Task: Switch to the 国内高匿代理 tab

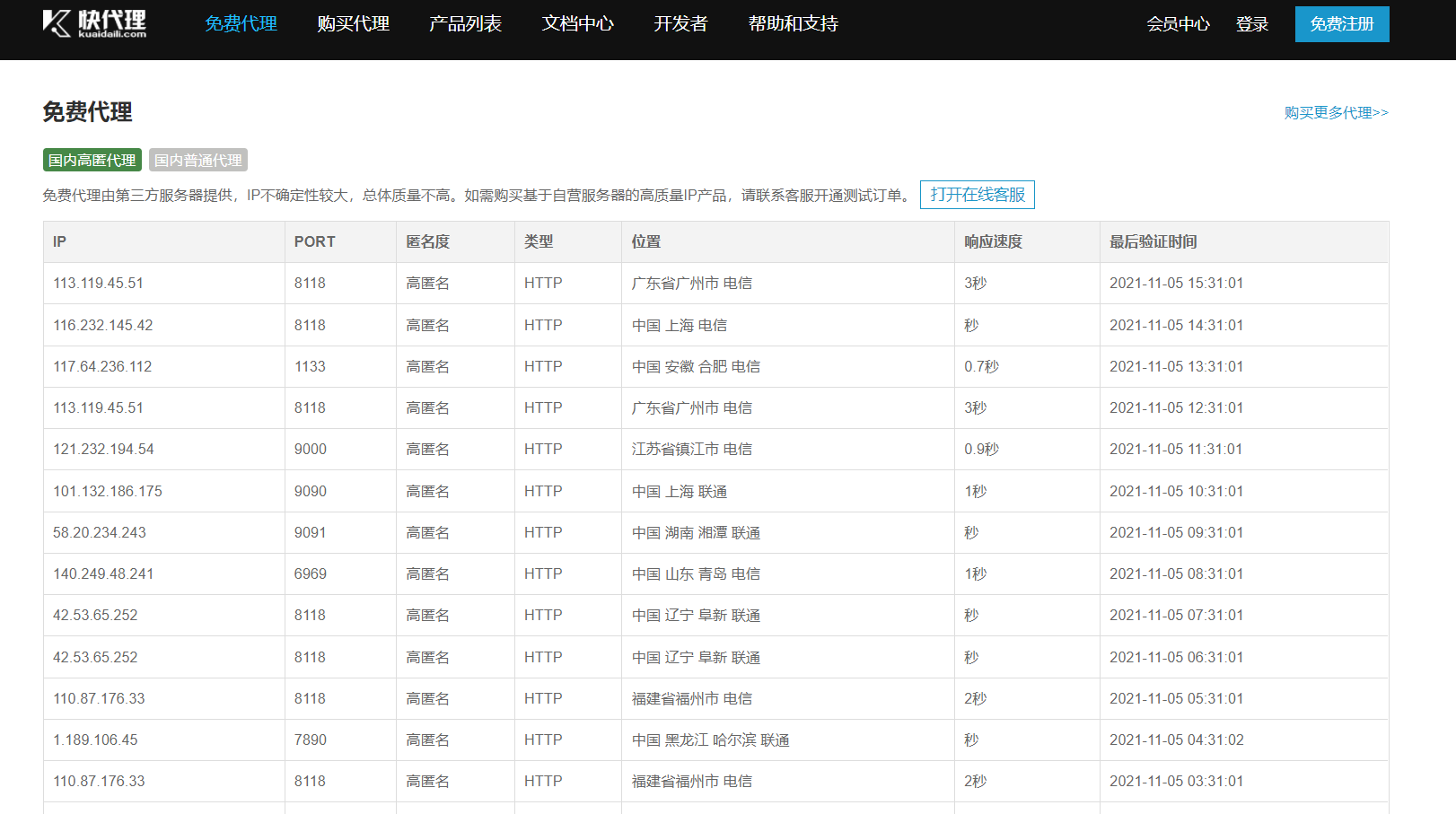Action: (92, 160)
